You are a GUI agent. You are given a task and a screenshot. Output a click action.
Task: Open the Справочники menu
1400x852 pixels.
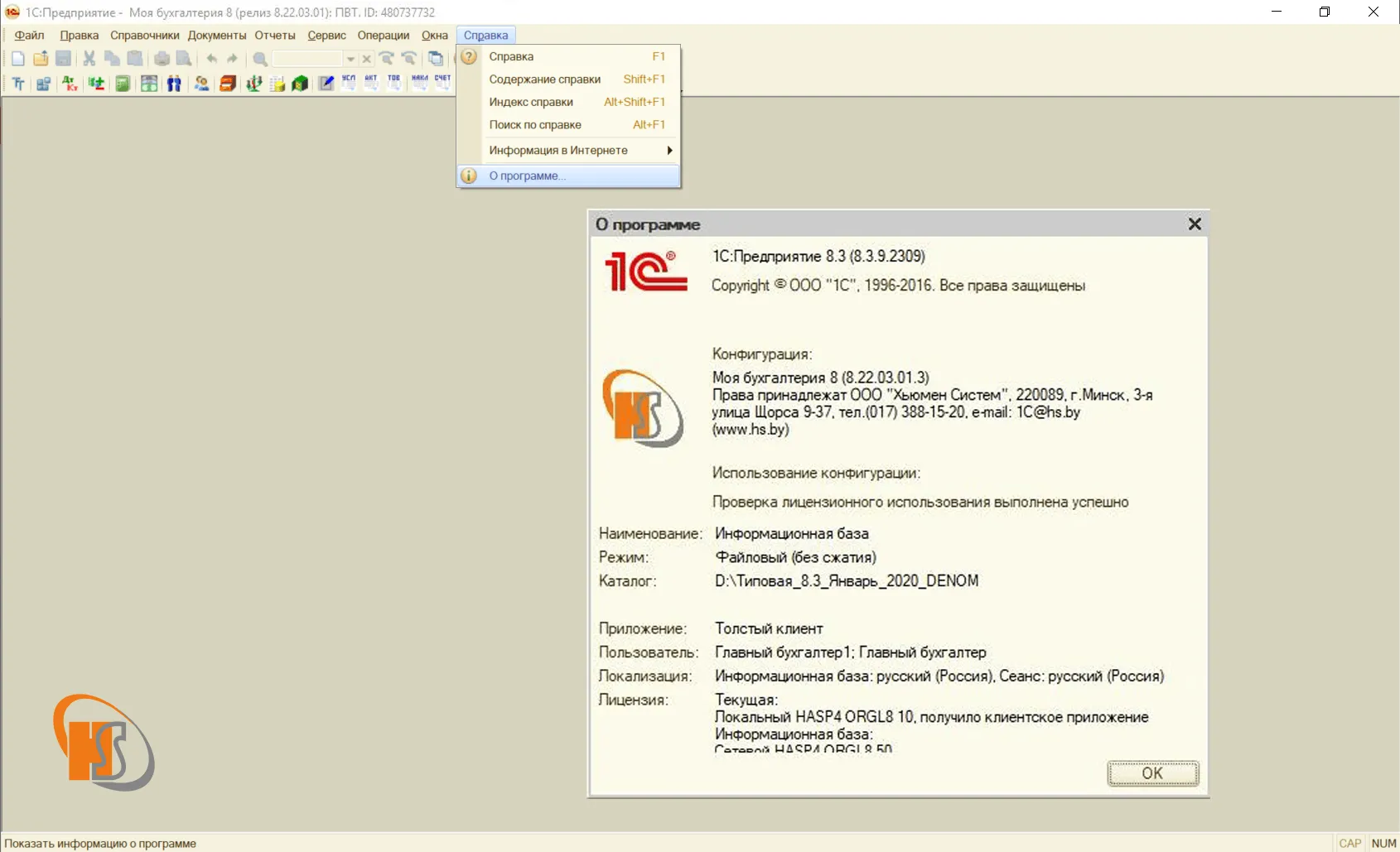coord(145,35)
